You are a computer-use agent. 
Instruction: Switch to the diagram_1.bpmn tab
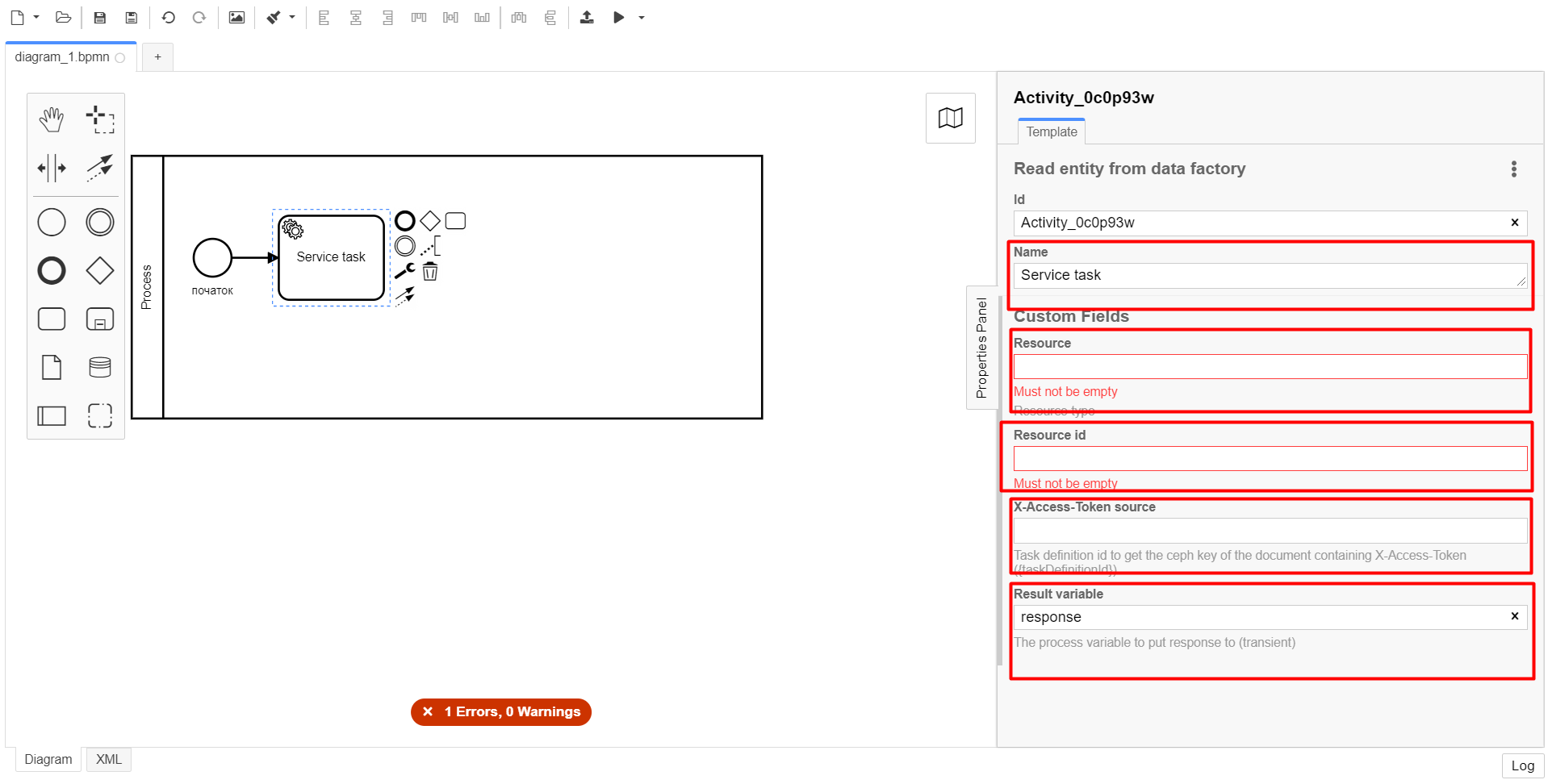point(70,57)
